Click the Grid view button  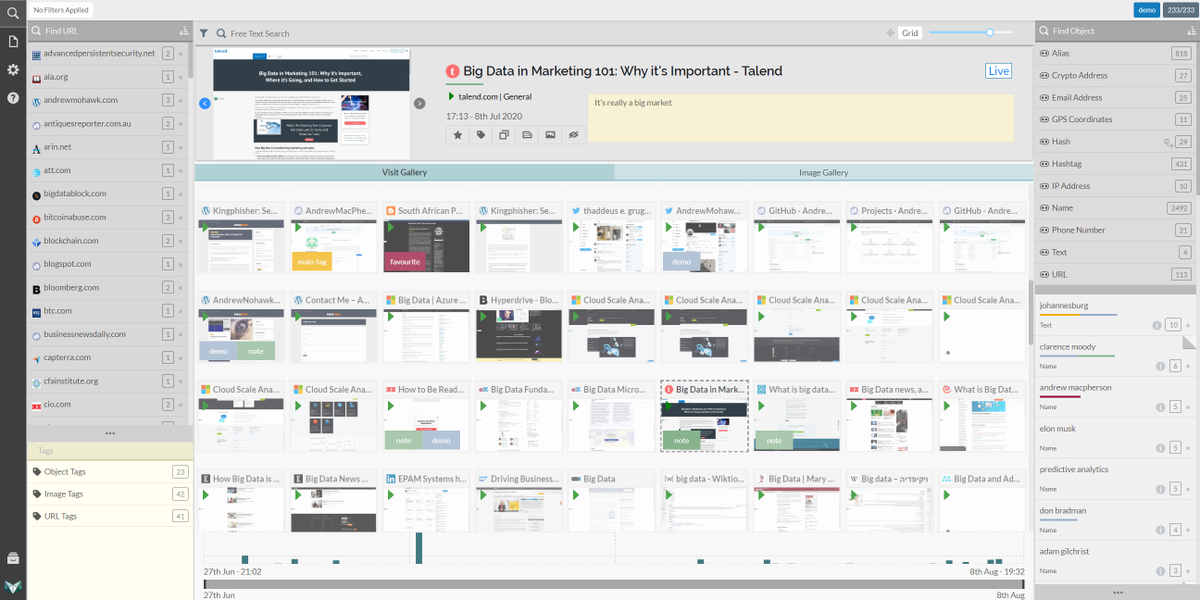[910, 33]
